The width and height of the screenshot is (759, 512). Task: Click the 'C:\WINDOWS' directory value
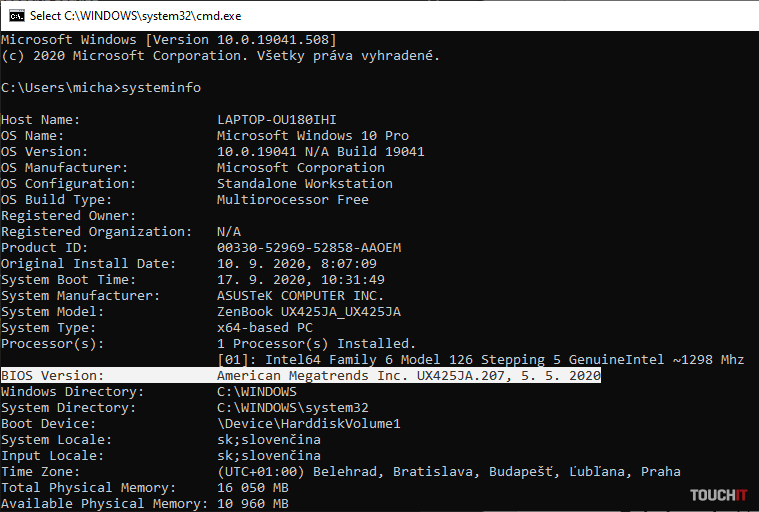click(x=257, y=392)
